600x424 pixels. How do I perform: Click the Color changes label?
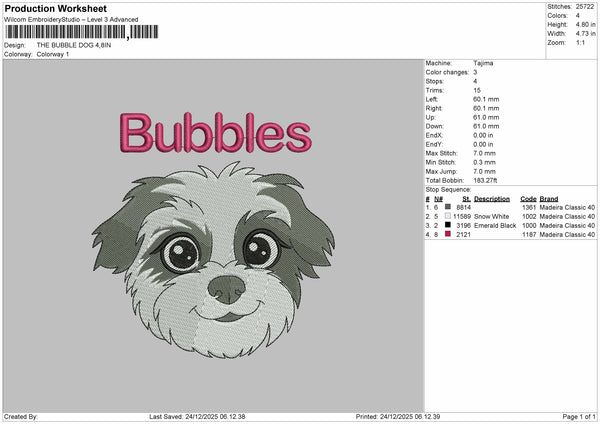tap(447, 72)
